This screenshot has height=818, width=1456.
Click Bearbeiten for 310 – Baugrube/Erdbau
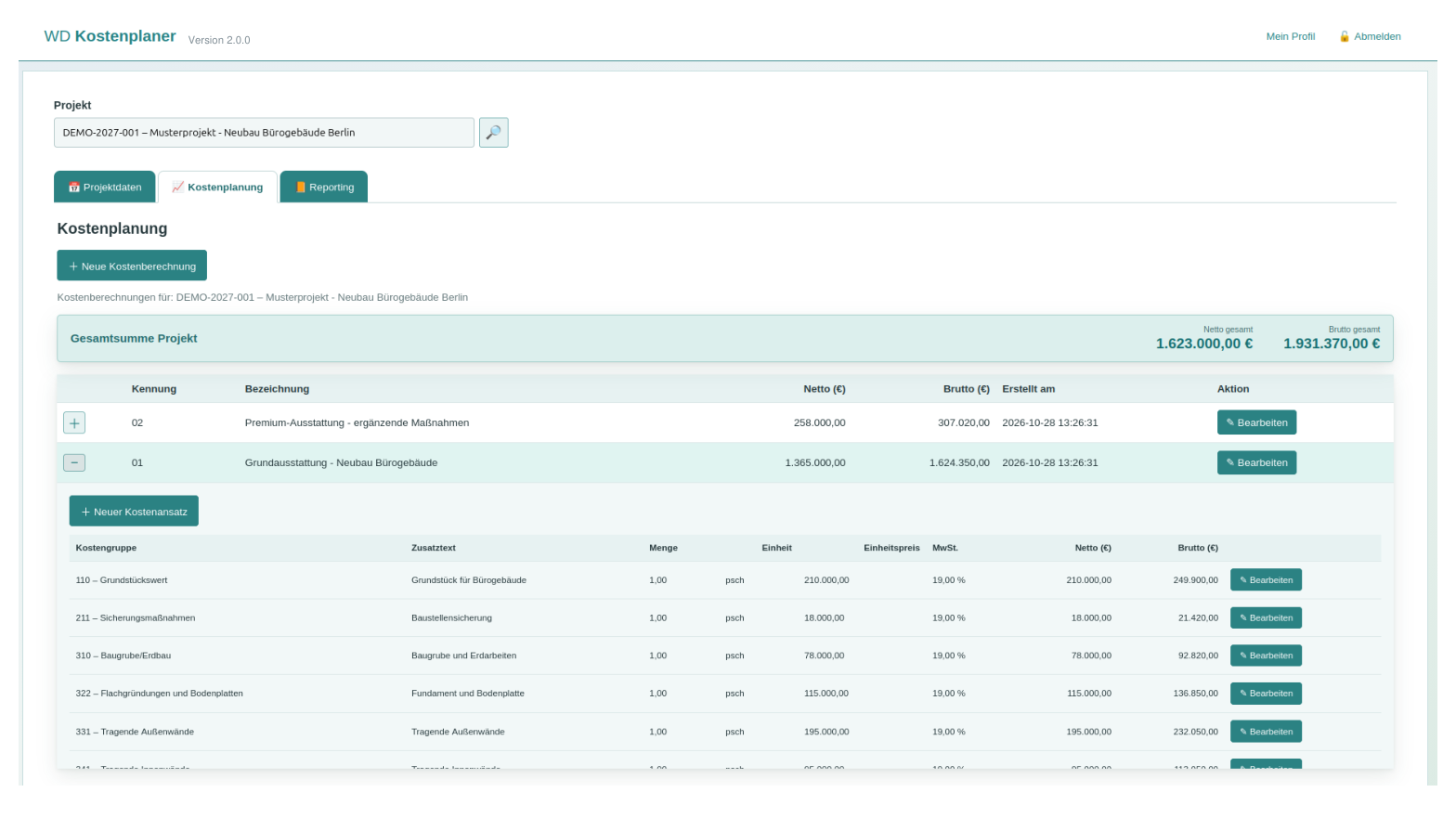(1266, 656)
